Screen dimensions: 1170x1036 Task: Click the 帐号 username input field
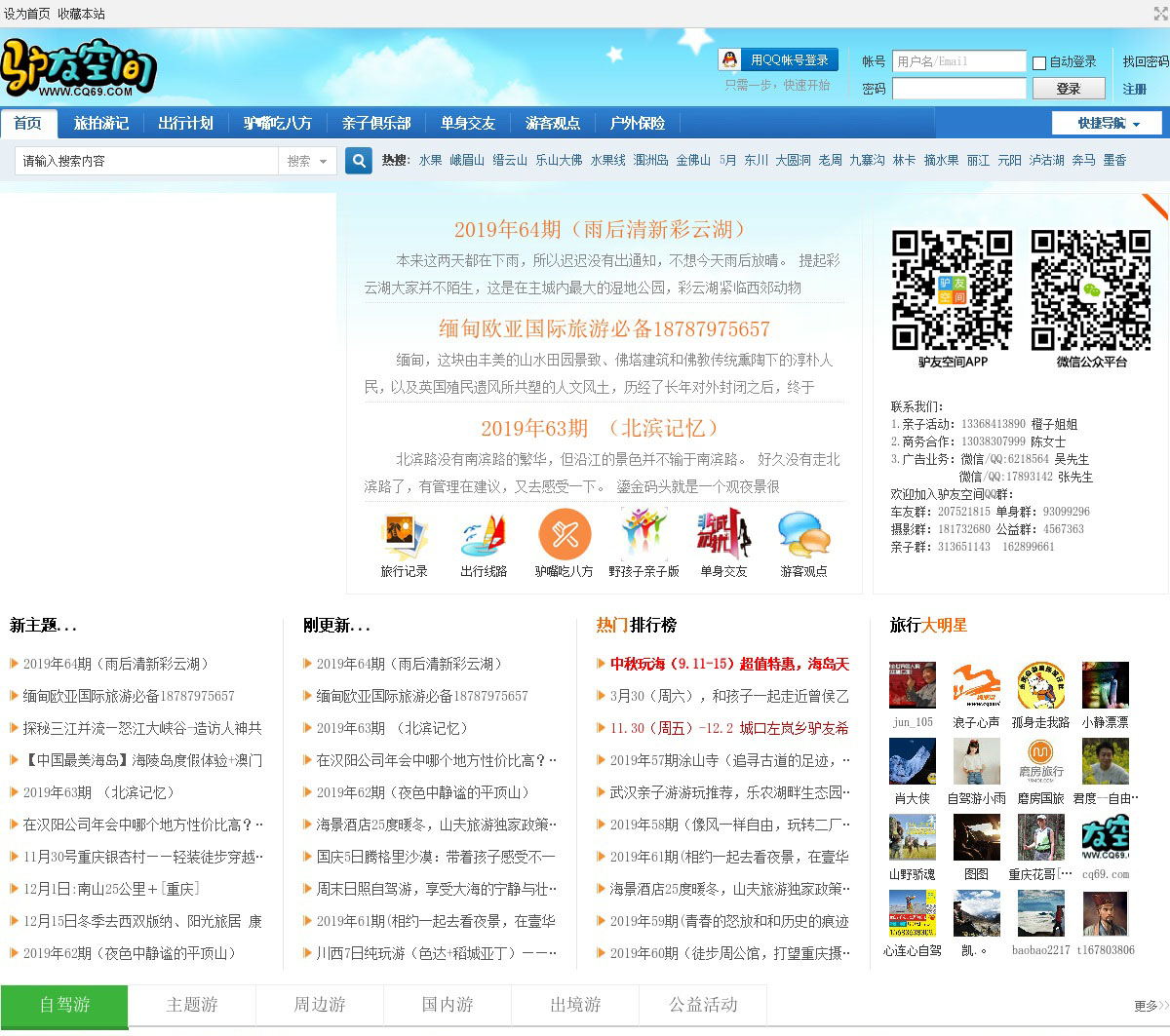point(958,61)
